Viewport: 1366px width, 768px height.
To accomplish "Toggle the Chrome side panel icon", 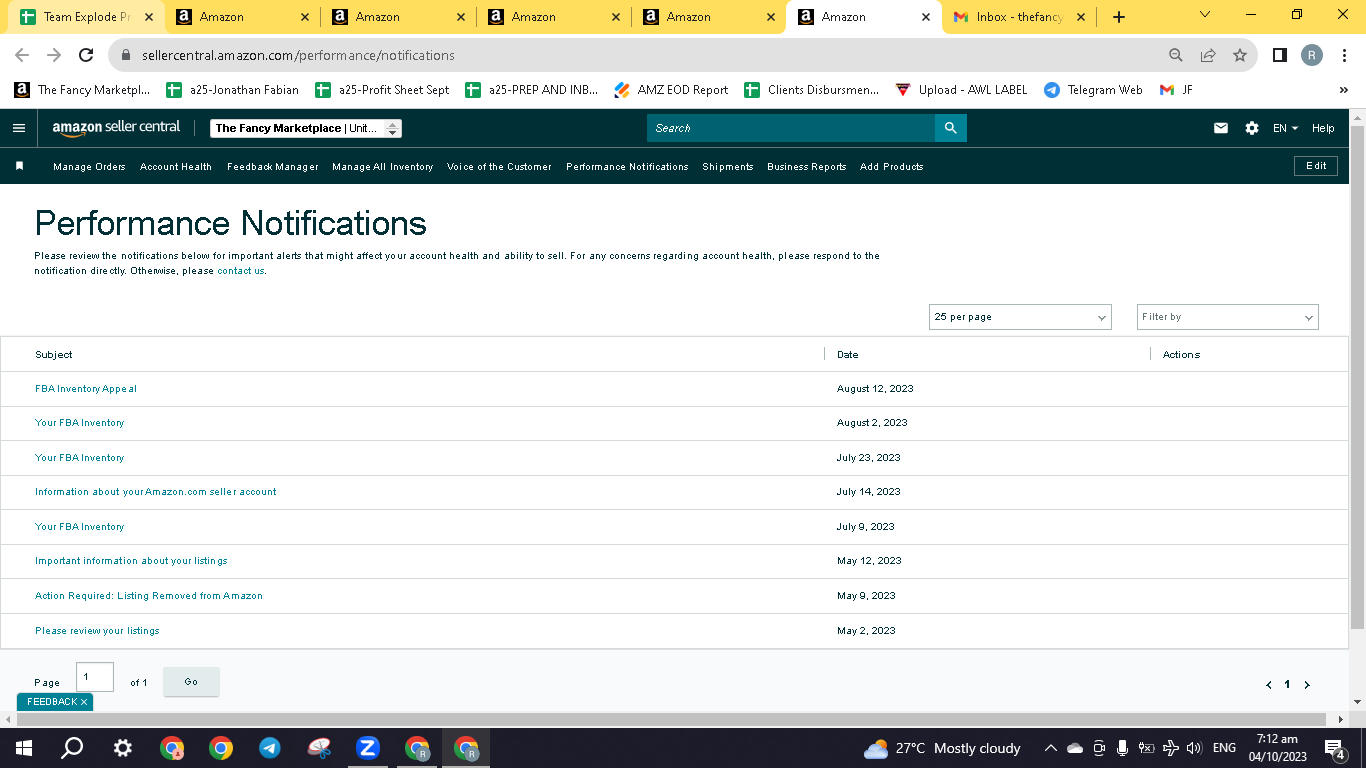I will click(1279, 56).
